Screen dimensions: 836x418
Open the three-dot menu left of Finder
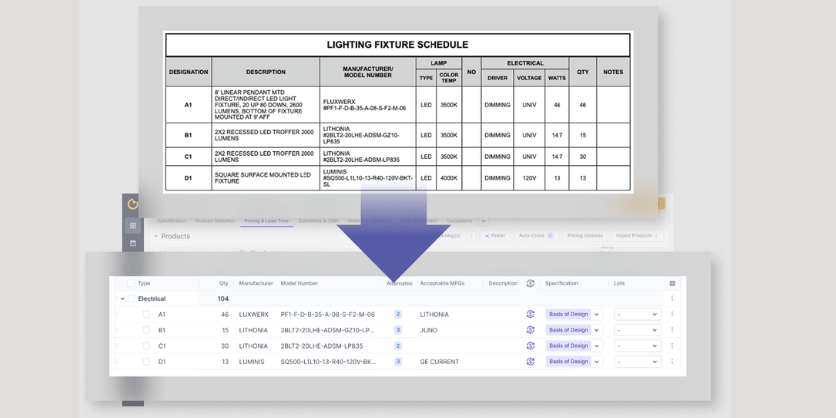[x=471, y=235]
